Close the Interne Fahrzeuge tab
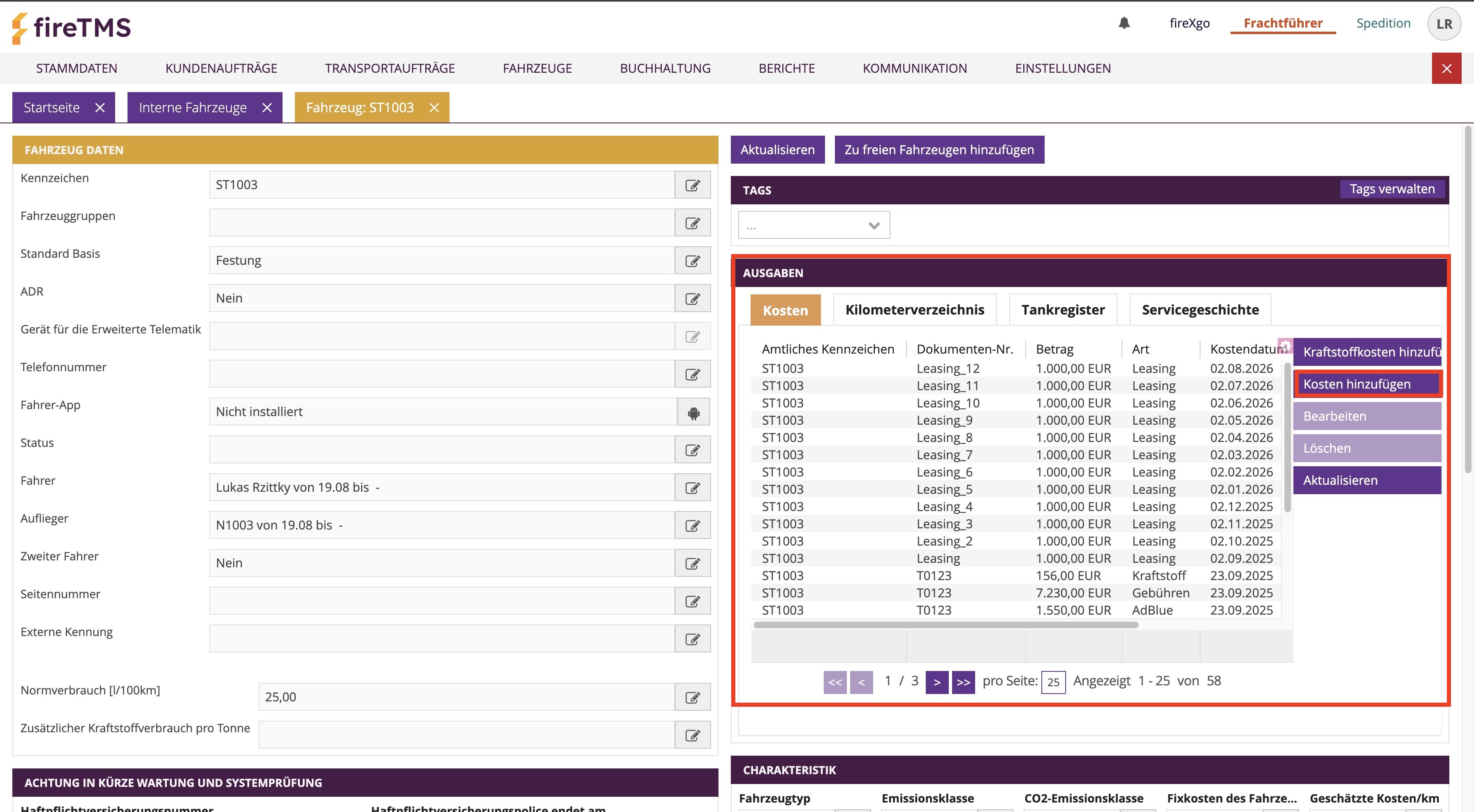Viewport: 1474px width, 812px height. click(267, 107)
